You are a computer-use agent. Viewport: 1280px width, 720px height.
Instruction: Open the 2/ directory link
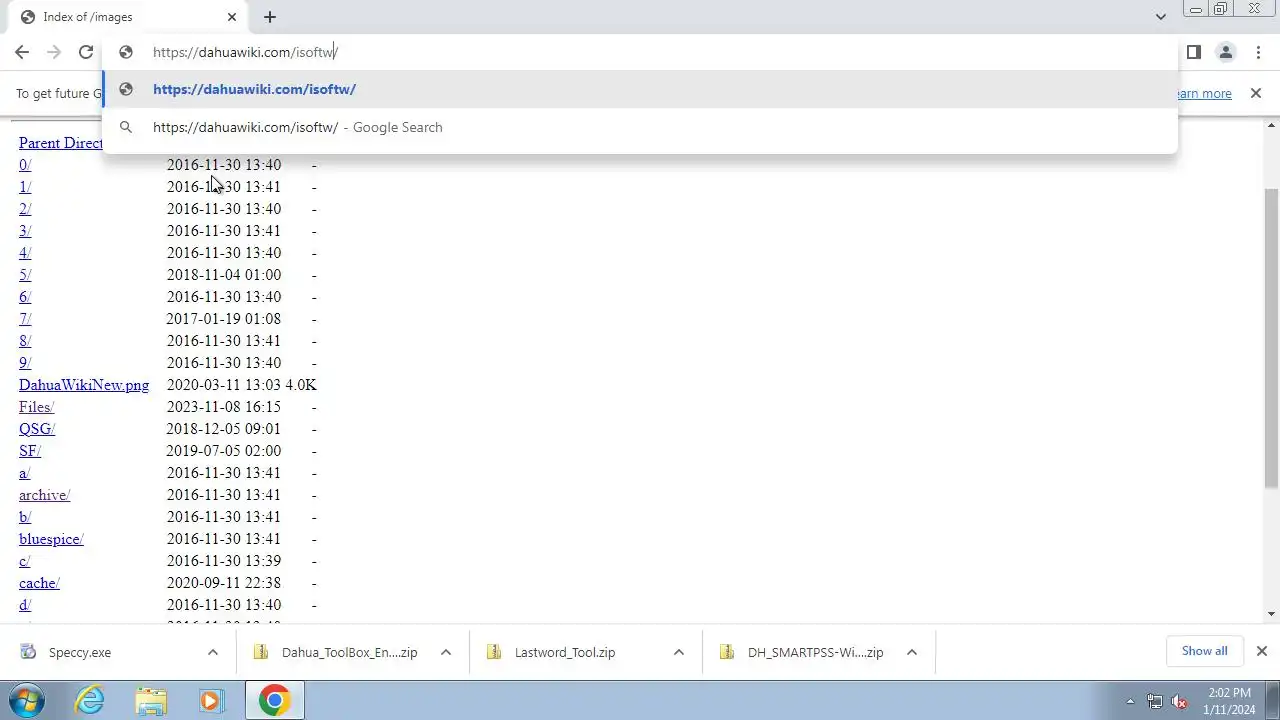(x=25, y=209)
